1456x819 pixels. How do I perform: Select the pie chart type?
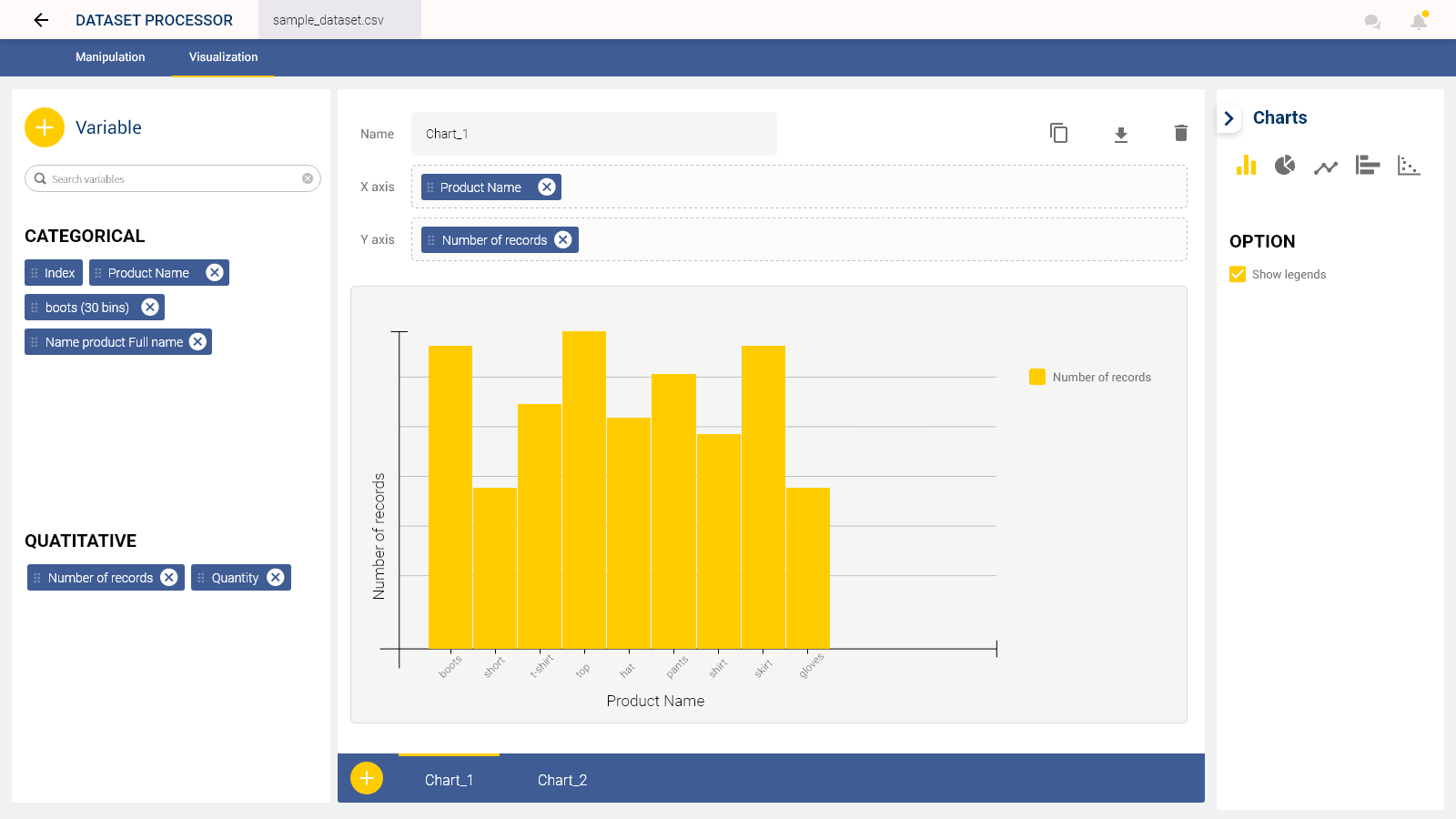click(1284, 166)
